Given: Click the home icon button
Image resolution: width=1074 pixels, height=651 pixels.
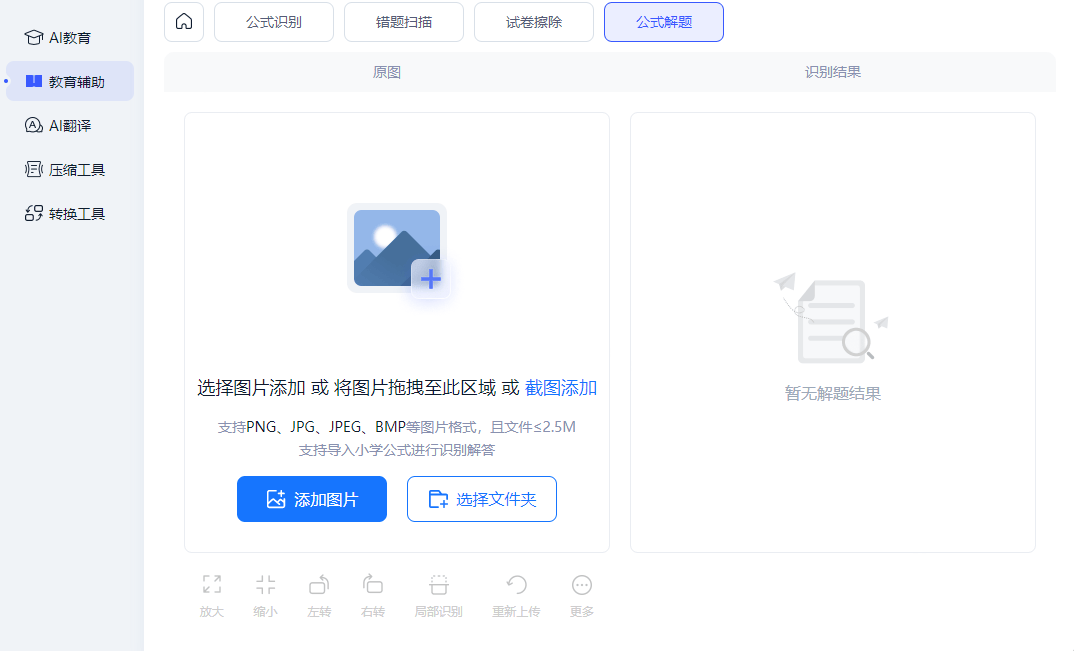Looking at the screenshot, I should 184,22.
